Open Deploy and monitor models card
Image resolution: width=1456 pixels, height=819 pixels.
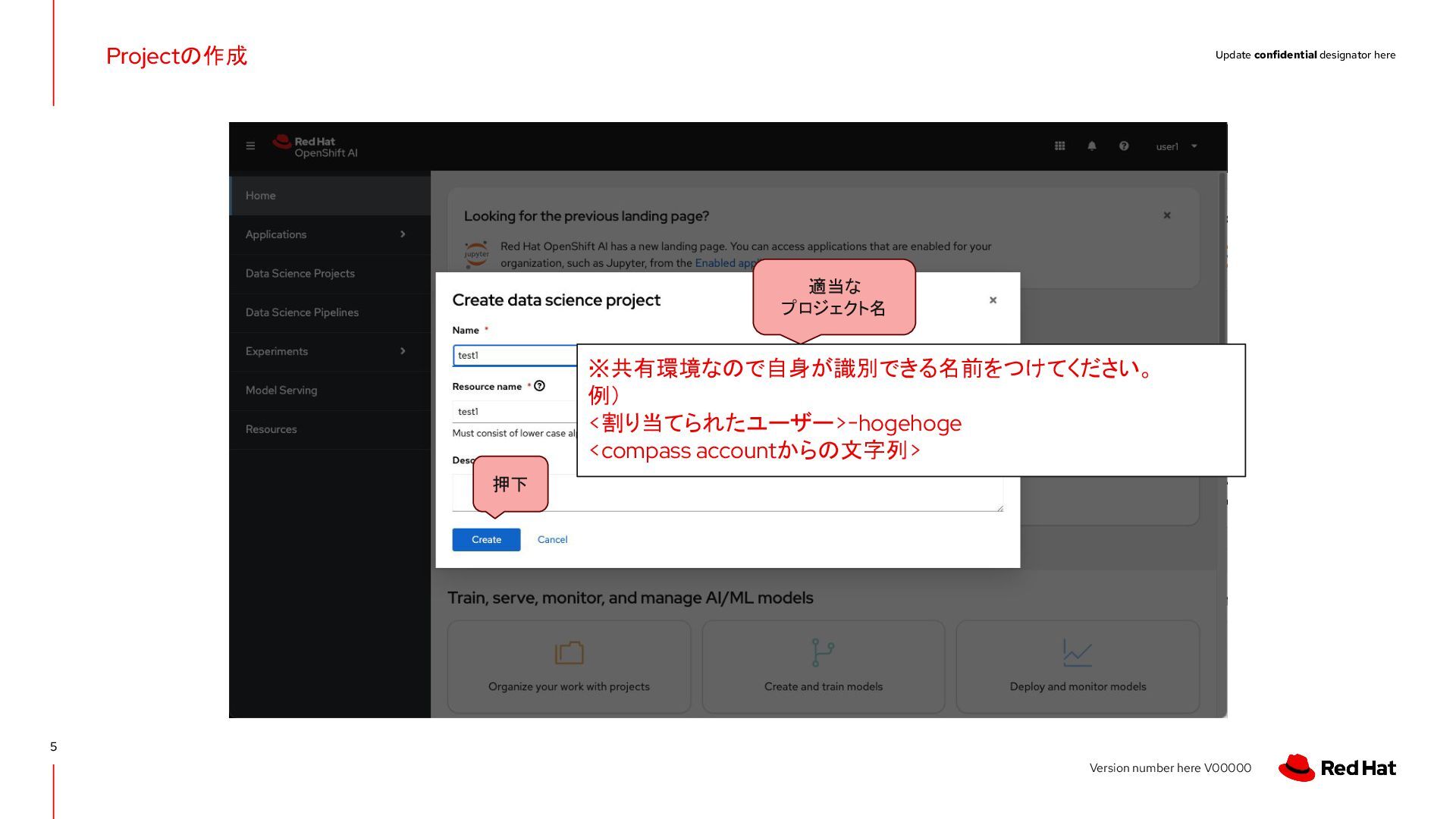coord(1078,667)
